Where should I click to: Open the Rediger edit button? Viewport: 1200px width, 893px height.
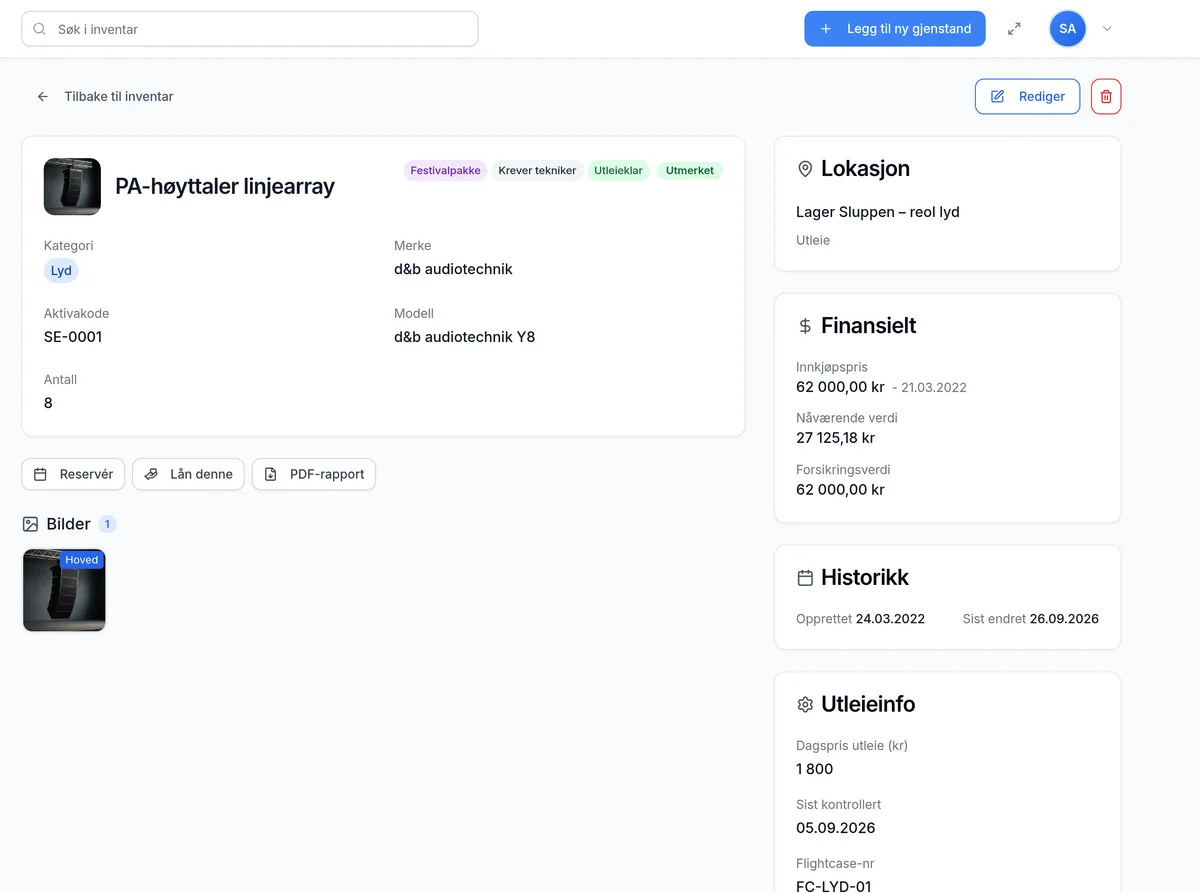tap(1027, 96)
